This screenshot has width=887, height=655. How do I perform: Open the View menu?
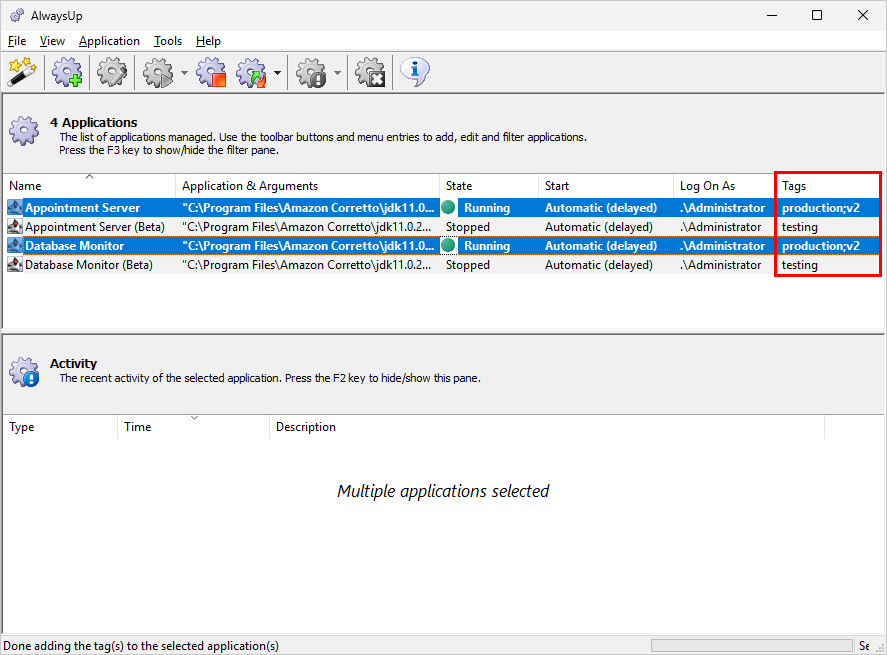point(52,41)
